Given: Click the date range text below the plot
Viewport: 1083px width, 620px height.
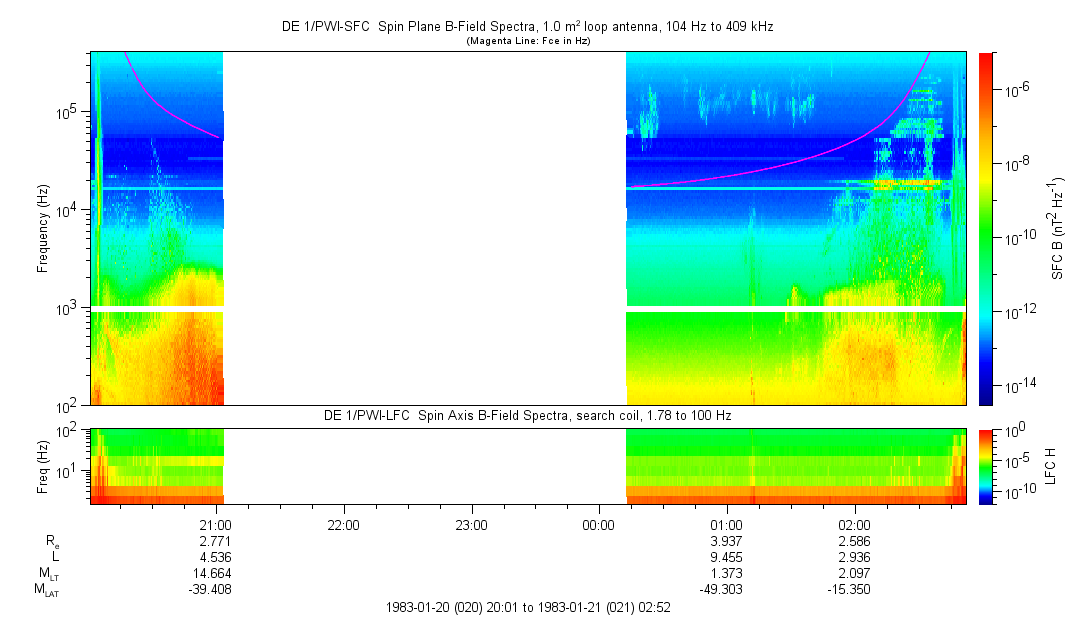Looking at the screenshot, I should click(528, 607).
